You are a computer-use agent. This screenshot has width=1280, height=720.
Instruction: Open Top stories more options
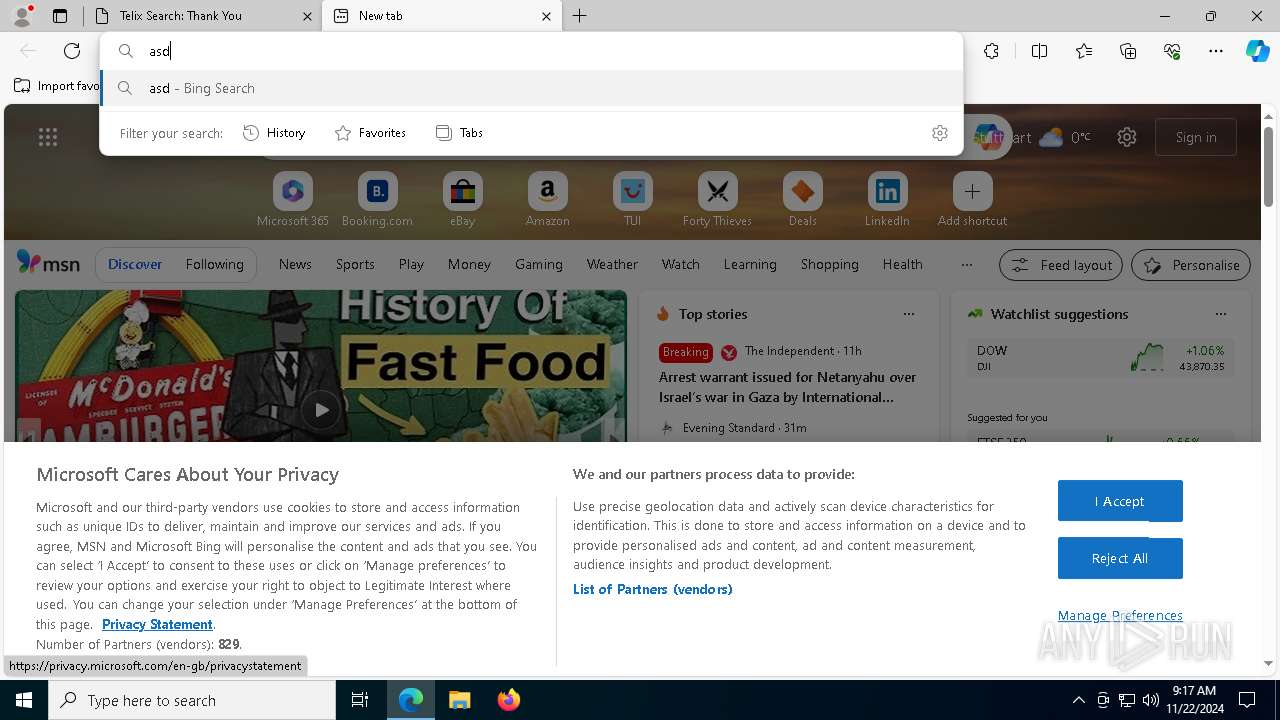(909, 314)
